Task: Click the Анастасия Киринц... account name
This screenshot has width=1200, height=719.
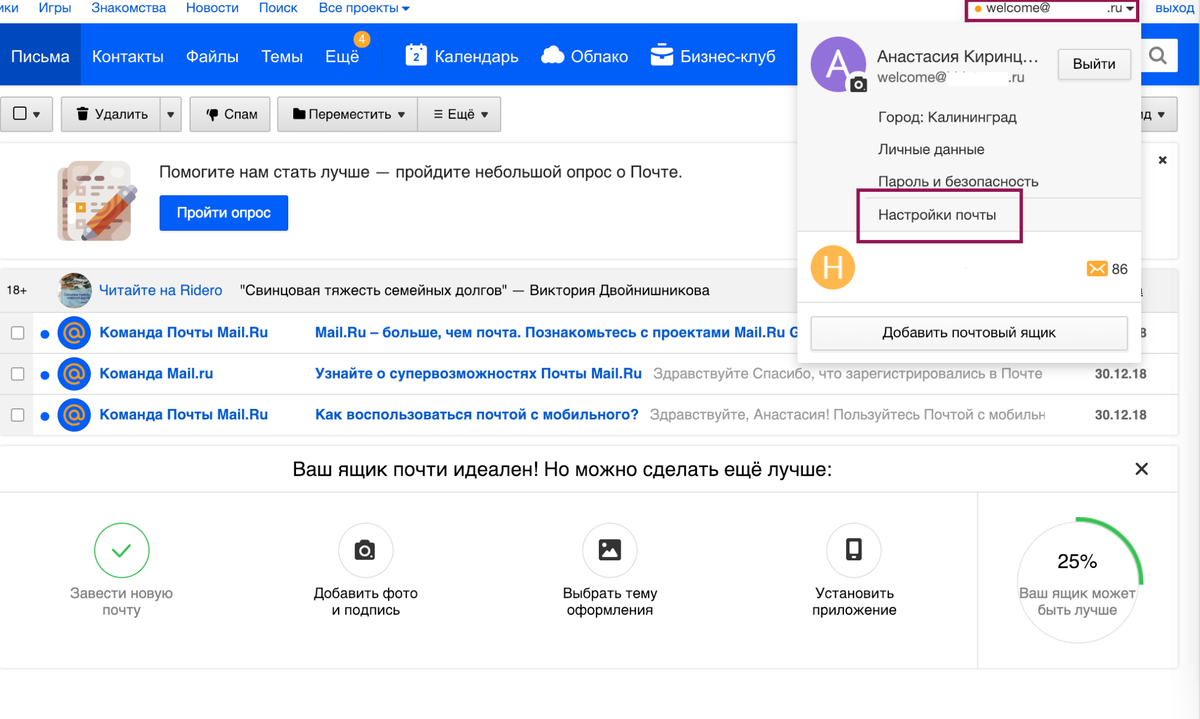Action: click(x=957, y=56)
